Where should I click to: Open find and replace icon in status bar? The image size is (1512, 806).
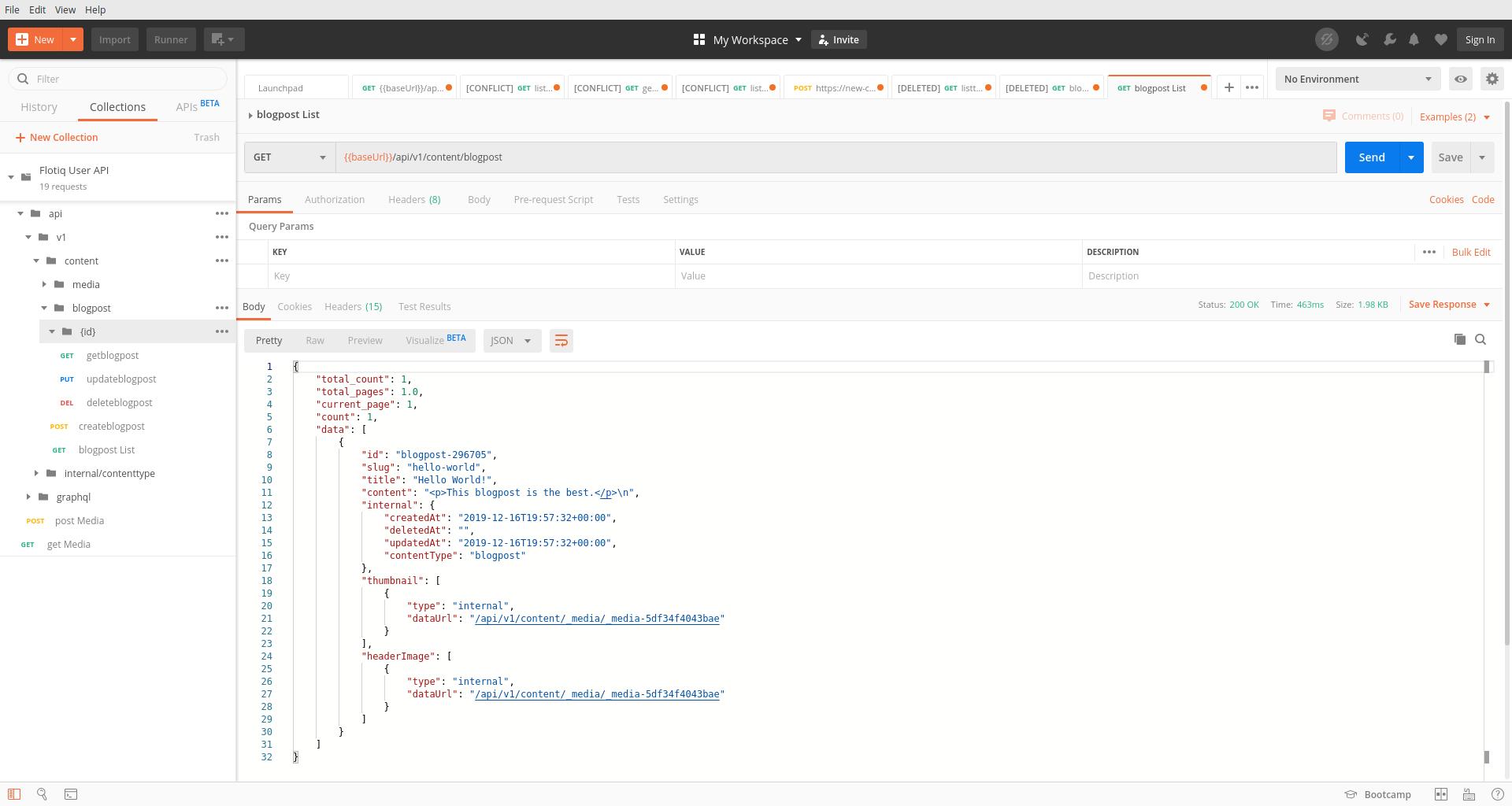tap(43, 794)
